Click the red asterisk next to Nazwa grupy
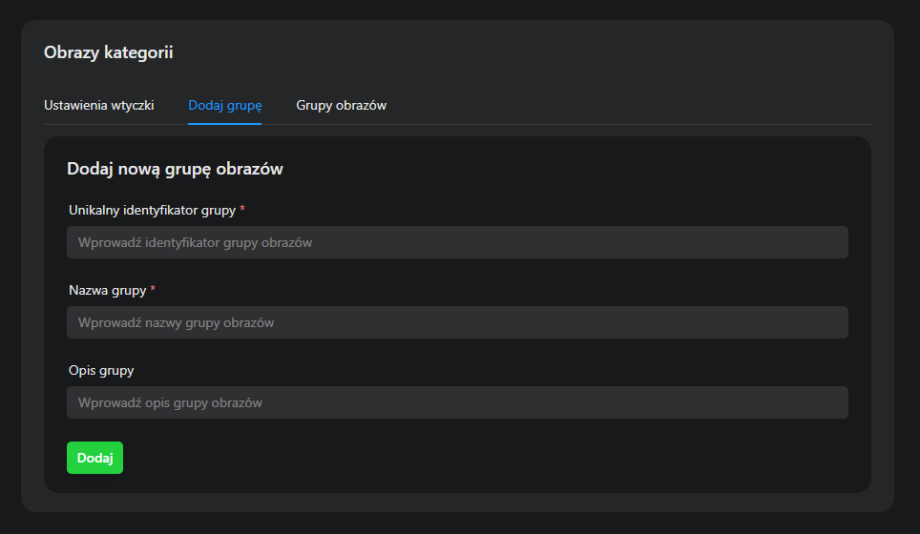 tap(153, 289)
